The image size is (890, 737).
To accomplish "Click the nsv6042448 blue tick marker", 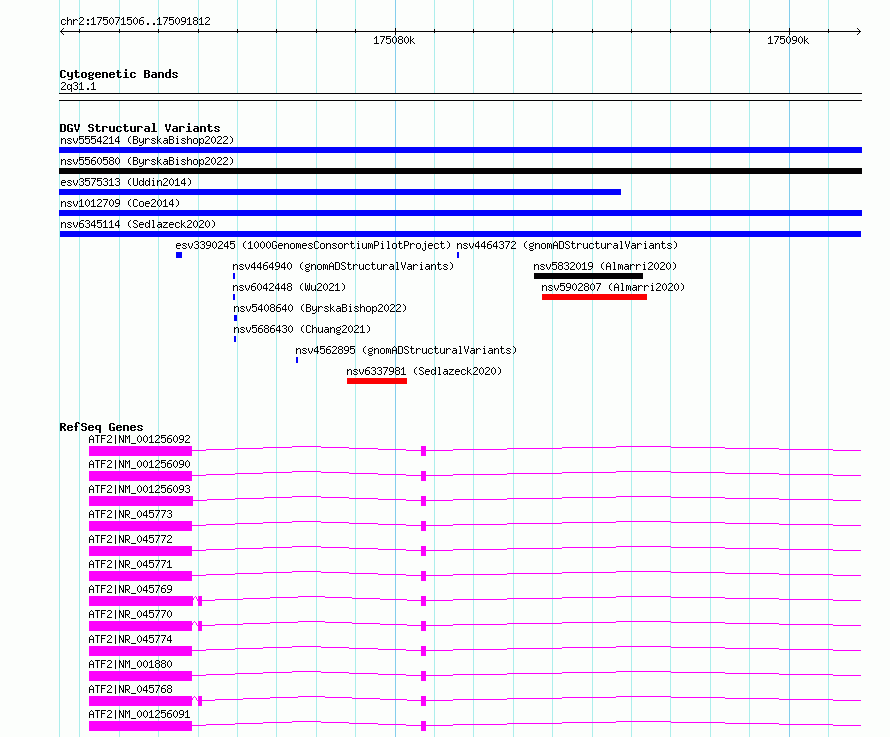I will tap(234, 297).
